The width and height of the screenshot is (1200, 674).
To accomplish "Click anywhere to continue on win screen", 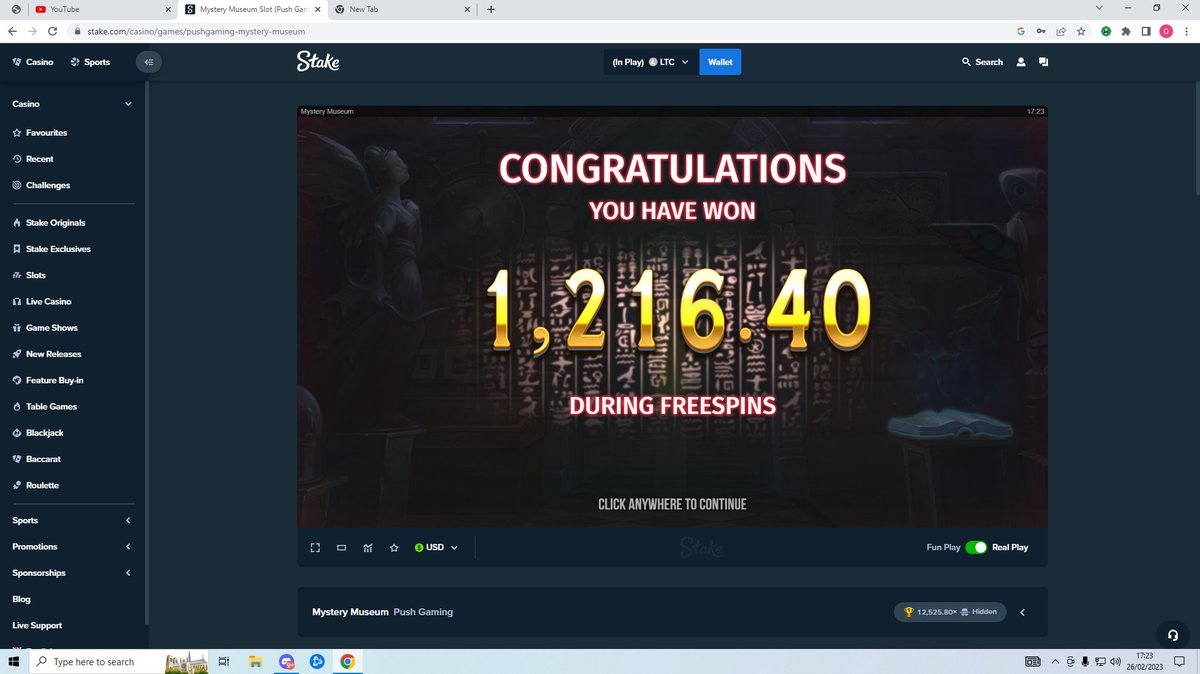I will [x=672, y=504].
